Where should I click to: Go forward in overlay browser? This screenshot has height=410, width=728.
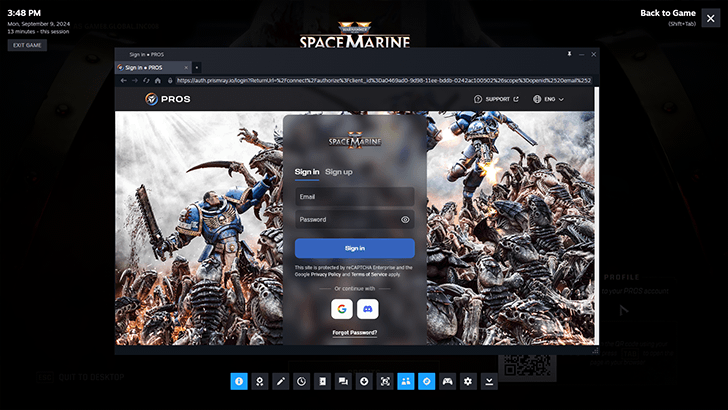(x=135, y=80)
